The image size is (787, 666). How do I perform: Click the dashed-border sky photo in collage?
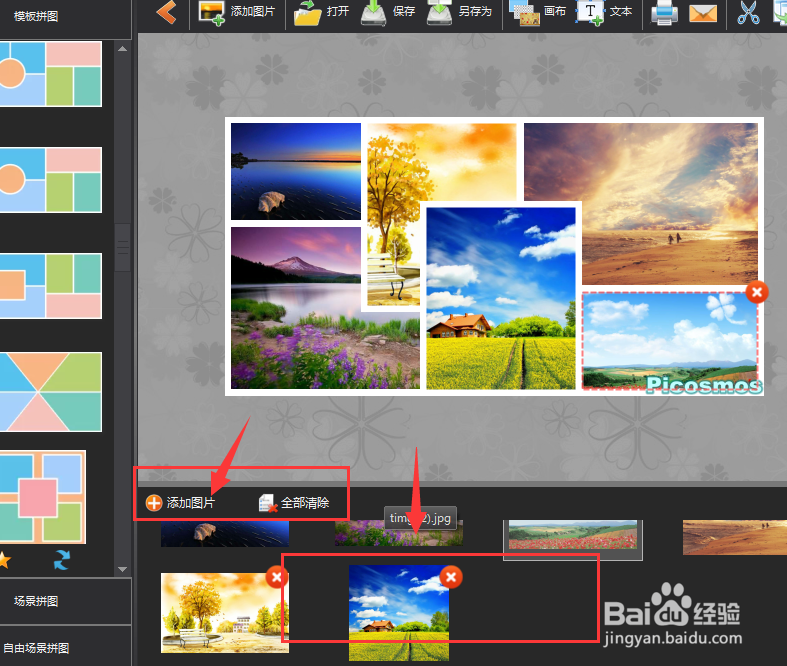[x=670, y=340]
